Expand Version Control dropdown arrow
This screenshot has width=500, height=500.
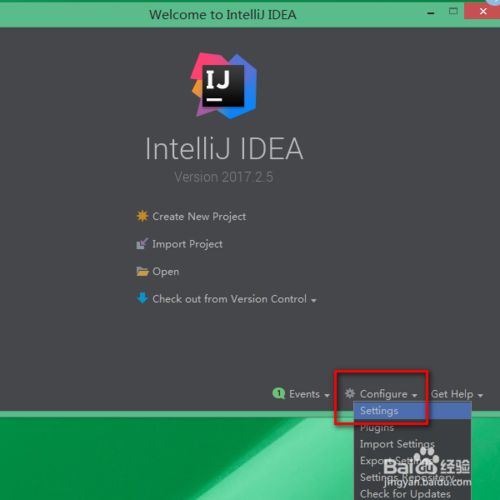click(314, 300)
